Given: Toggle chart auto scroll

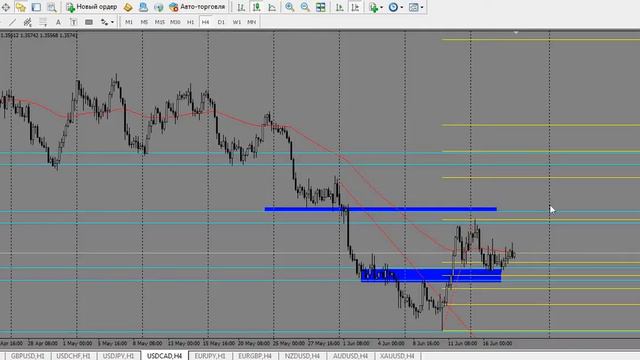Looking at the screenshot, I should click(x=340, y=7).
